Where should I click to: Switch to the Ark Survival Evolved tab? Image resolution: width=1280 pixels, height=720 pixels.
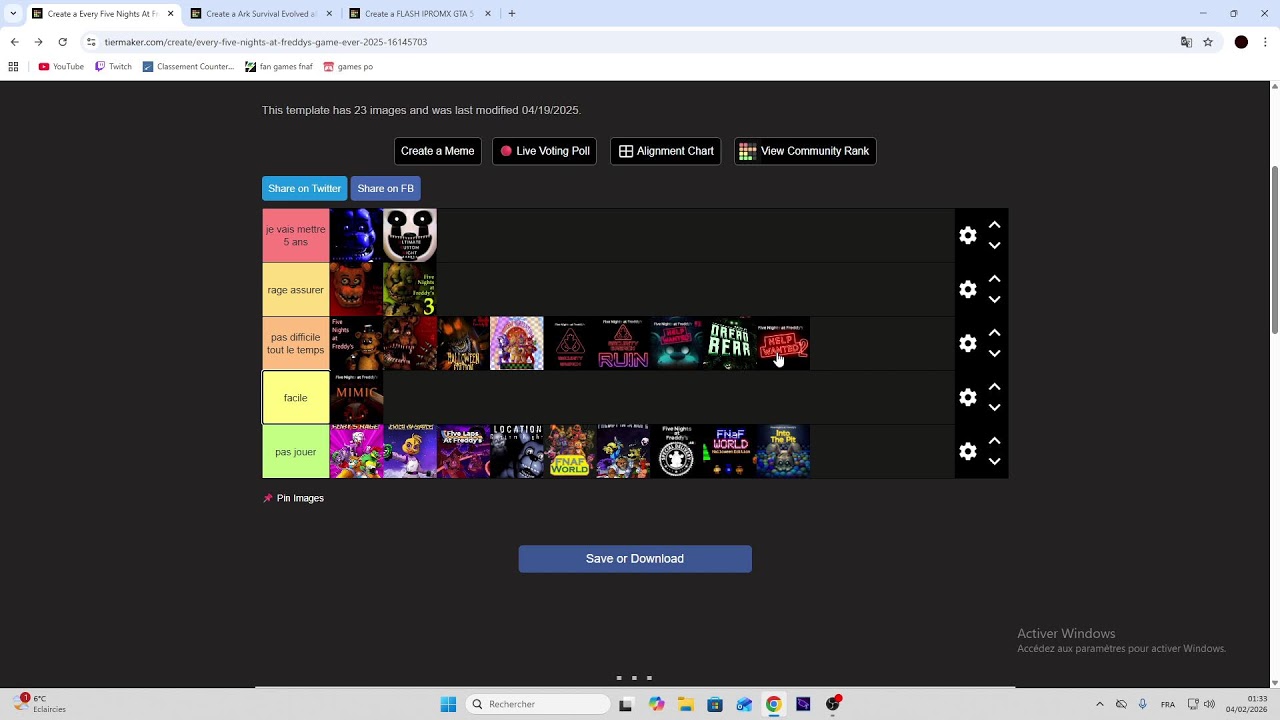(261, 14)
